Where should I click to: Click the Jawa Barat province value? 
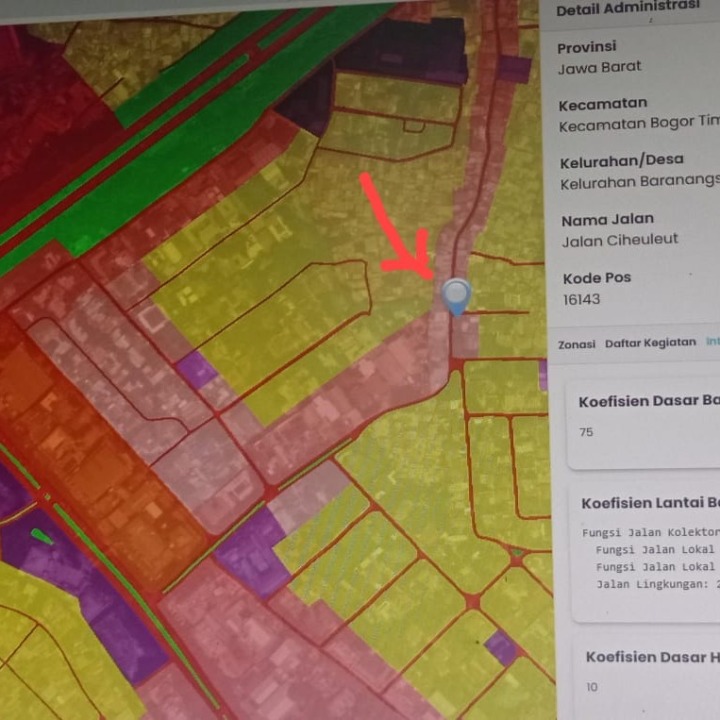click(x=600, y=68)
